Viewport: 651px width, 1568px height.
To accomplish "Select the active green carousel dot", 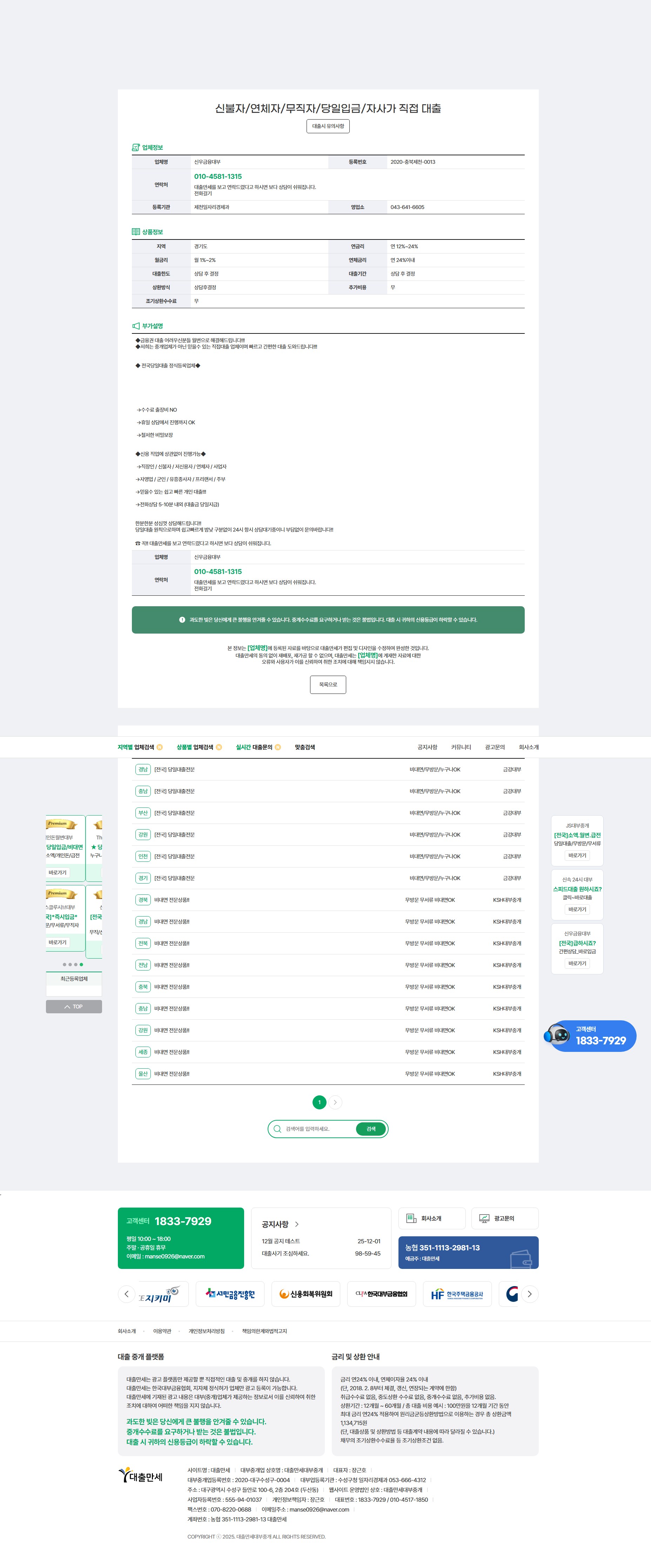I will pos(82,965).
